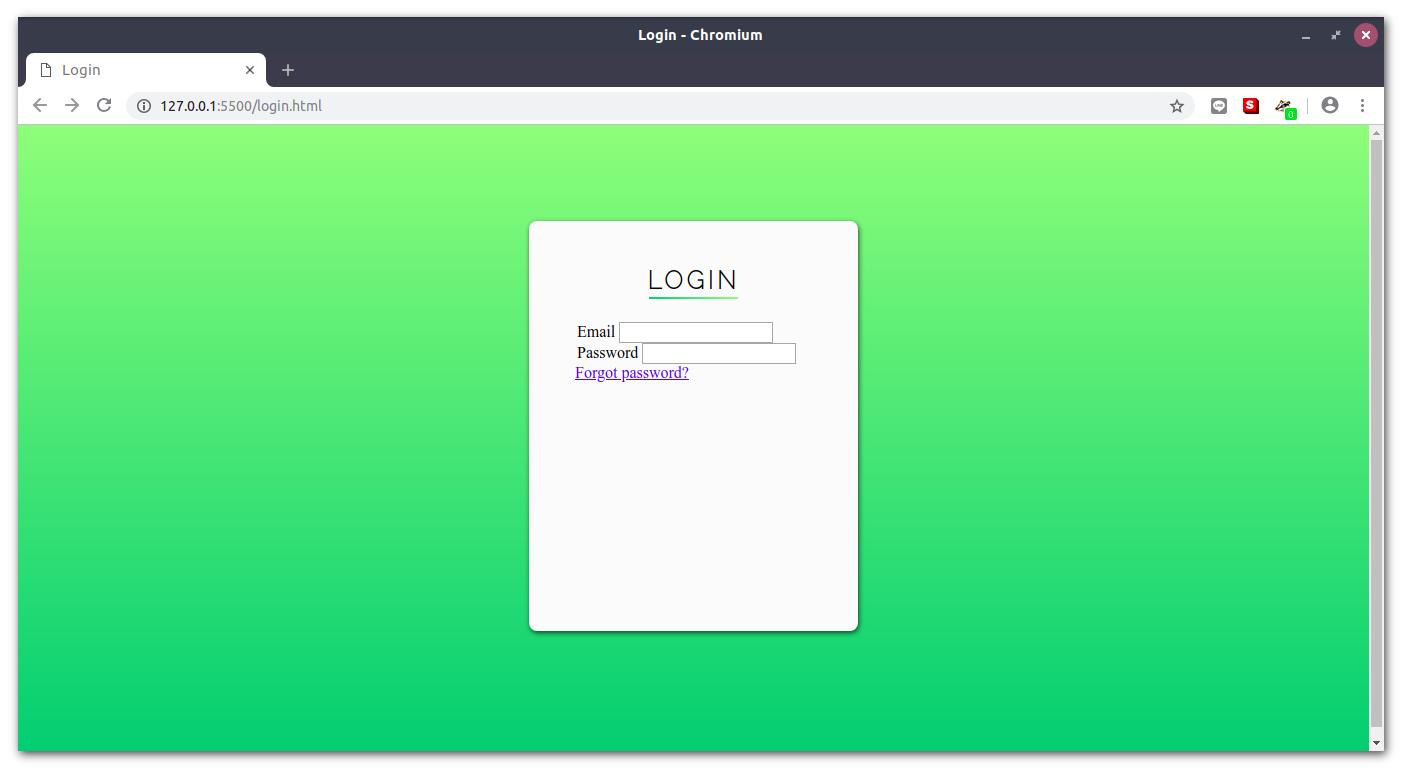Open the Chromium profile avatar menu
This screenshot has height=778, width=1410.
(x=1330, y=105)
